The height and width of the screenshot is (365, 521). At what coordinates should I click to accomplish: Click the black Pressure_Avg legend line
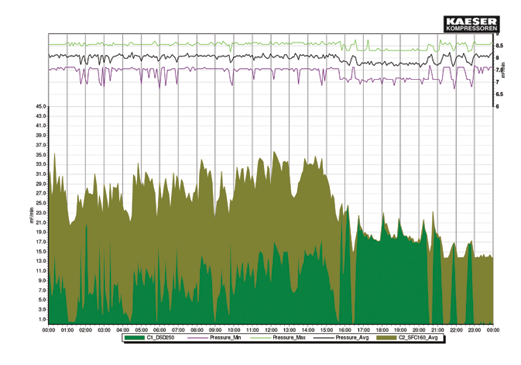(x=323, y=338)
